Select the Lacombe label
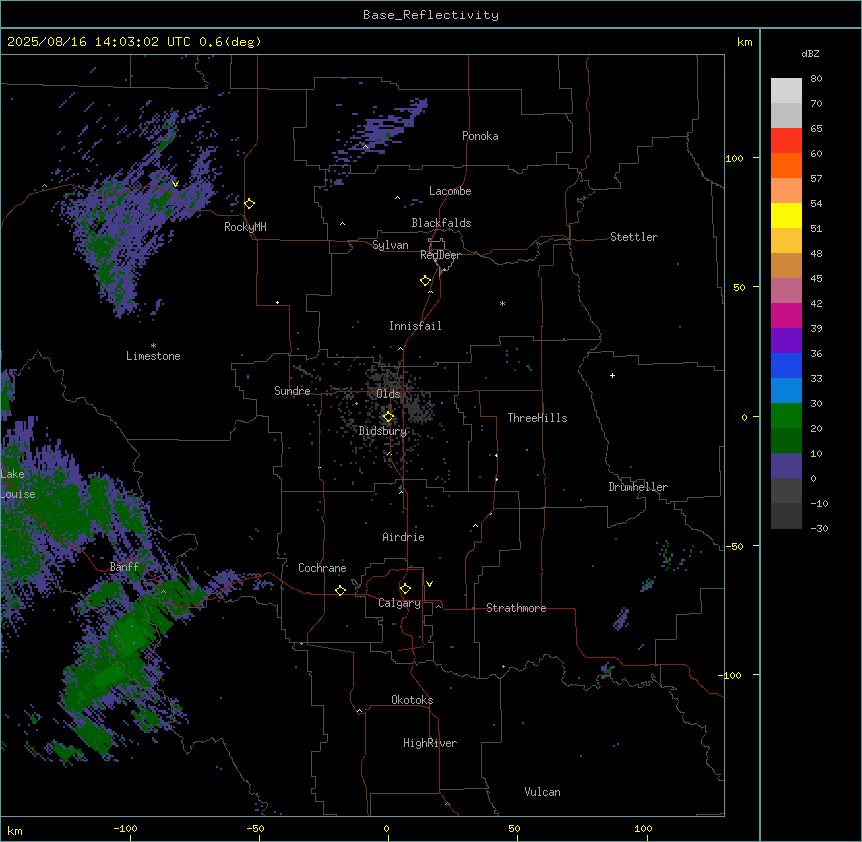The image size is (862, 842). (x=450, y=191)
